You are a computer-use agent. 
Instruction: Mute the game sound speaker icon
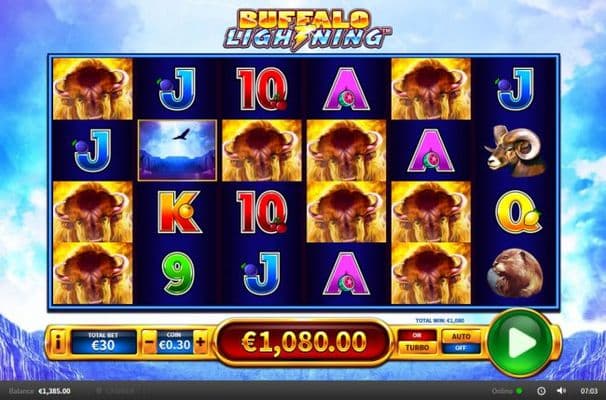[x=561, y=391]
